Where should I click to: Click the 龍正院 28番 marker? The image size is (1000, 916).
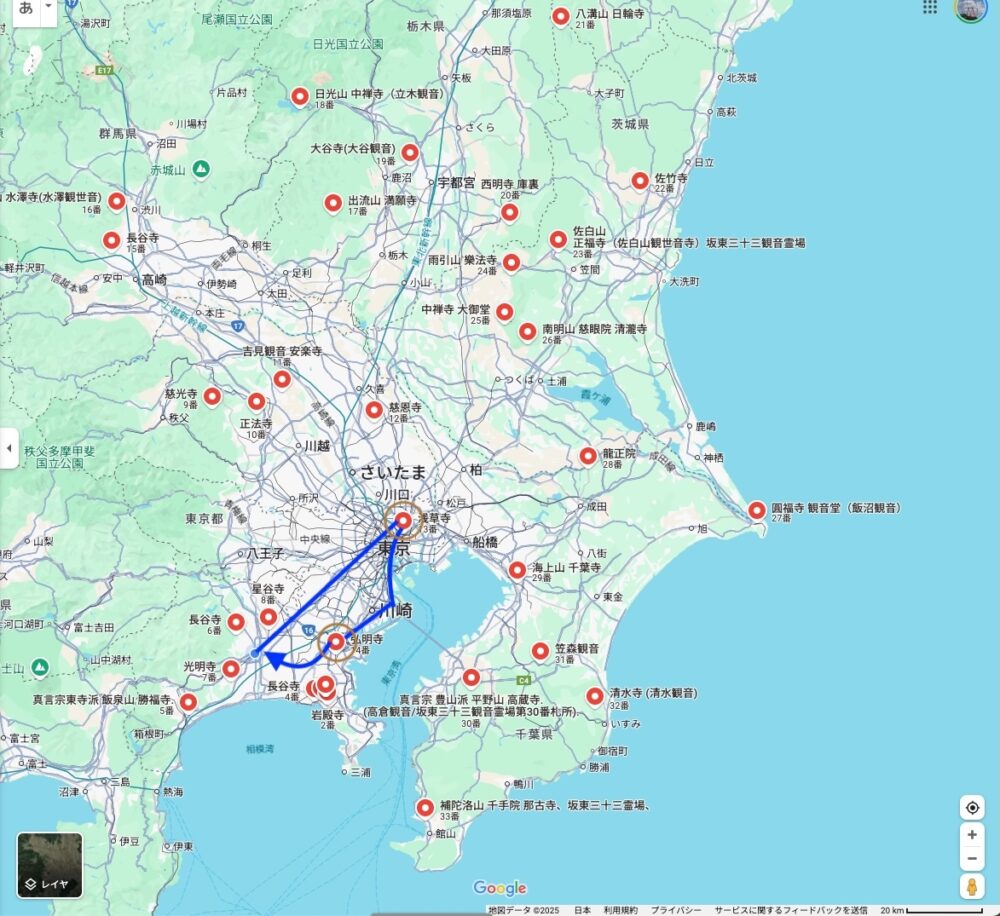588,456
